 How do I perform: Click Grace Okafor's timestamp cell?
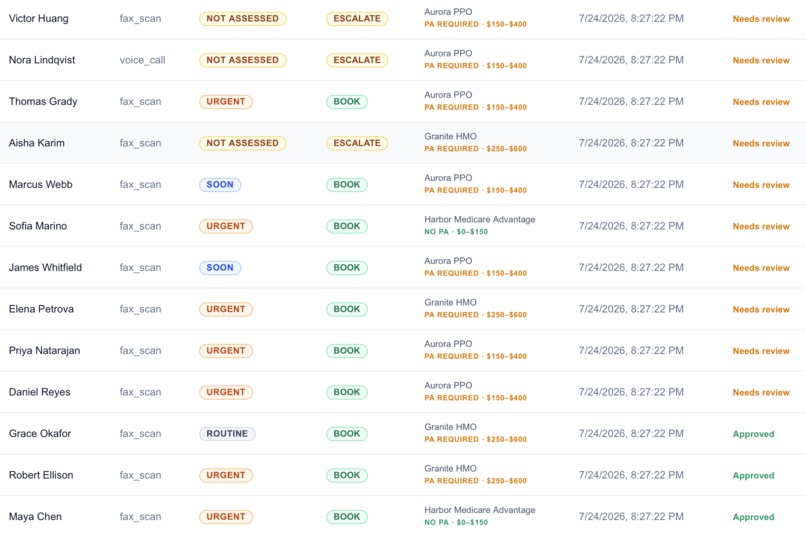[631, 433]
